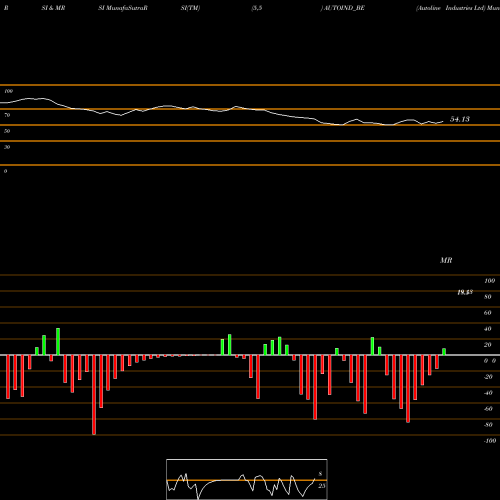Click the tallest green MR bar
The width and height of the screenshot is (500, 500).
[x=58, y=342]
